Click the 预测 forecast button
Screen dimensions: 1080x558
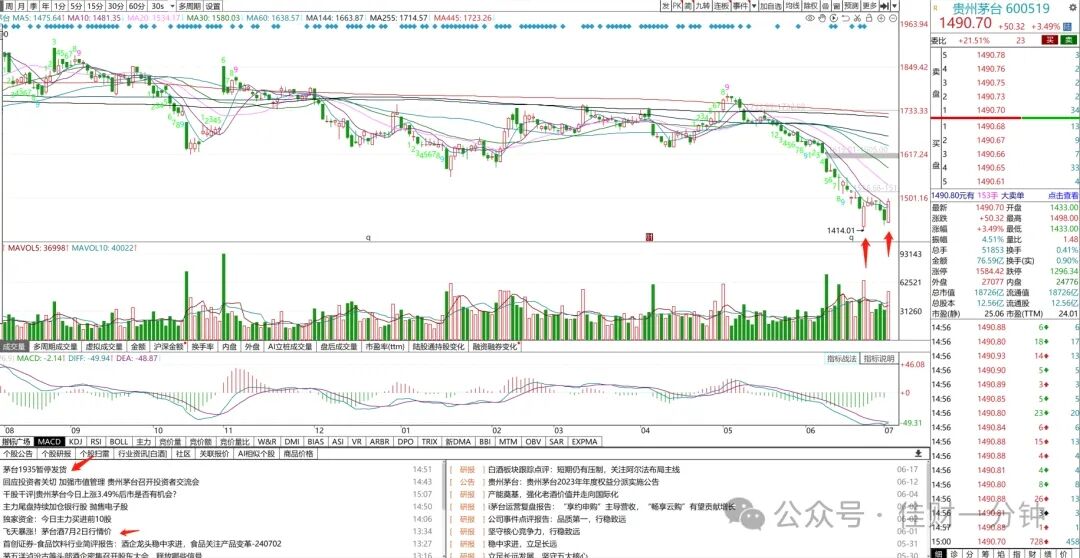point(851,6)
